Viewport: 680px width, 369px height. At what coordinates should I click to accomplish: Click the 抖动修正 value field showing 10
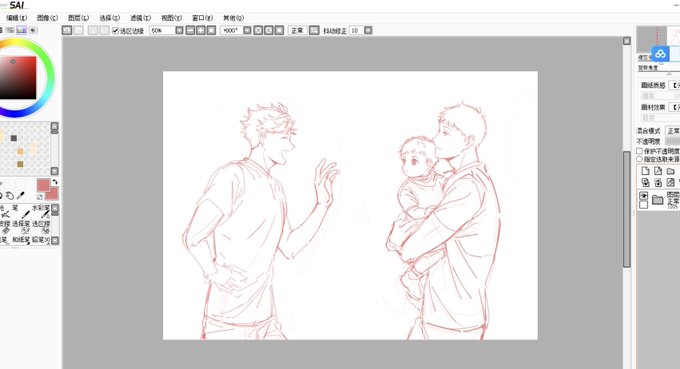[x=356, y=30]
